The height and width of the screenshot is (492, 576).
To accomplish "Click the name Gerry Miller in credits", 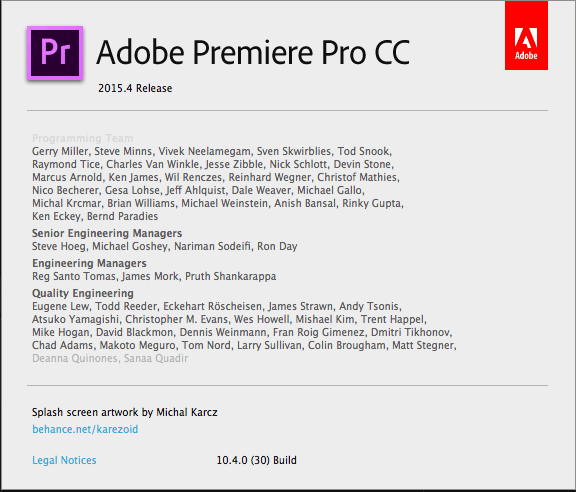I will [x=60, y=151].
